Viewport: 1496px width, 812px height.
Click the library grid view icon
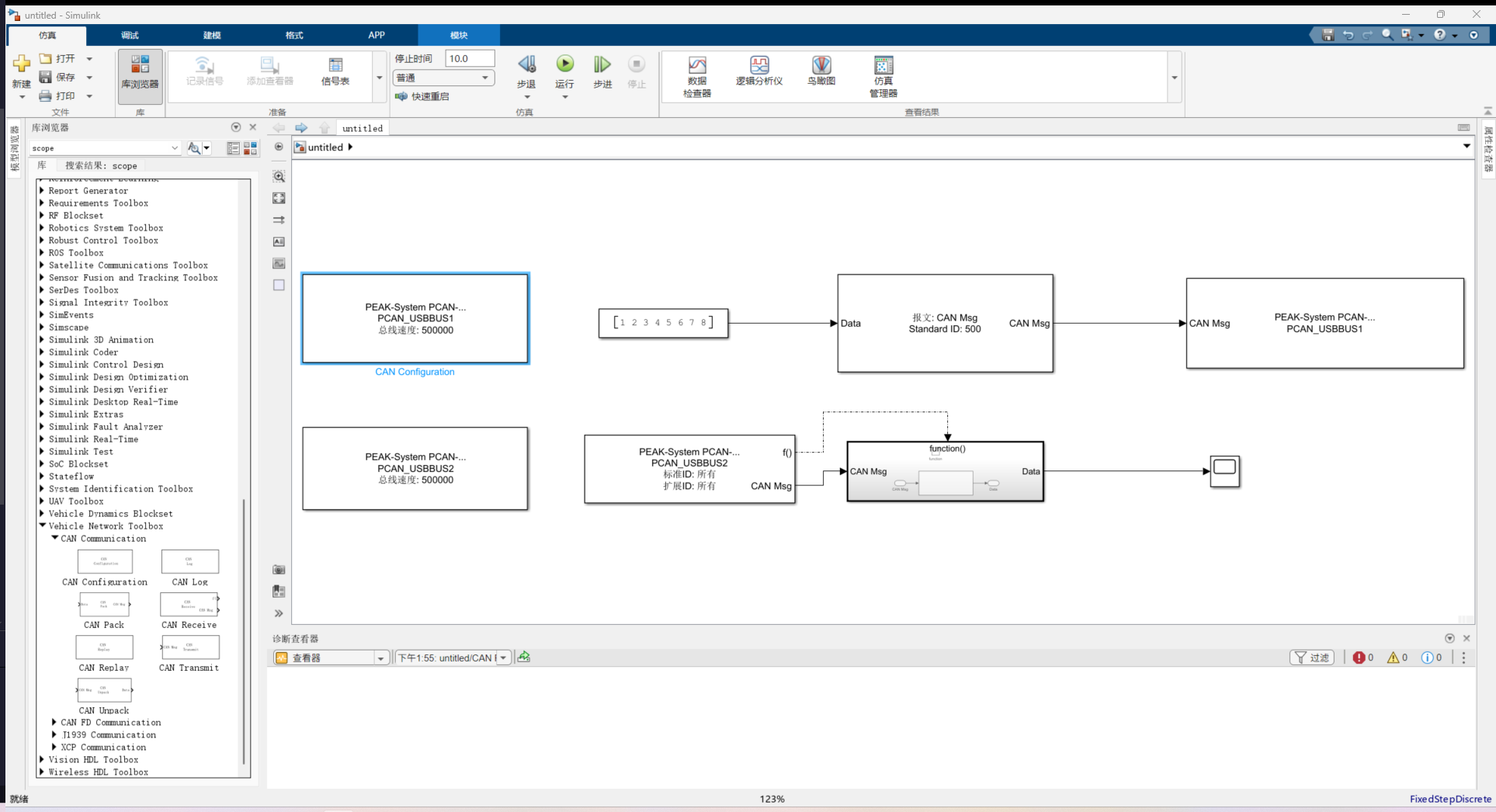[250, 147]
